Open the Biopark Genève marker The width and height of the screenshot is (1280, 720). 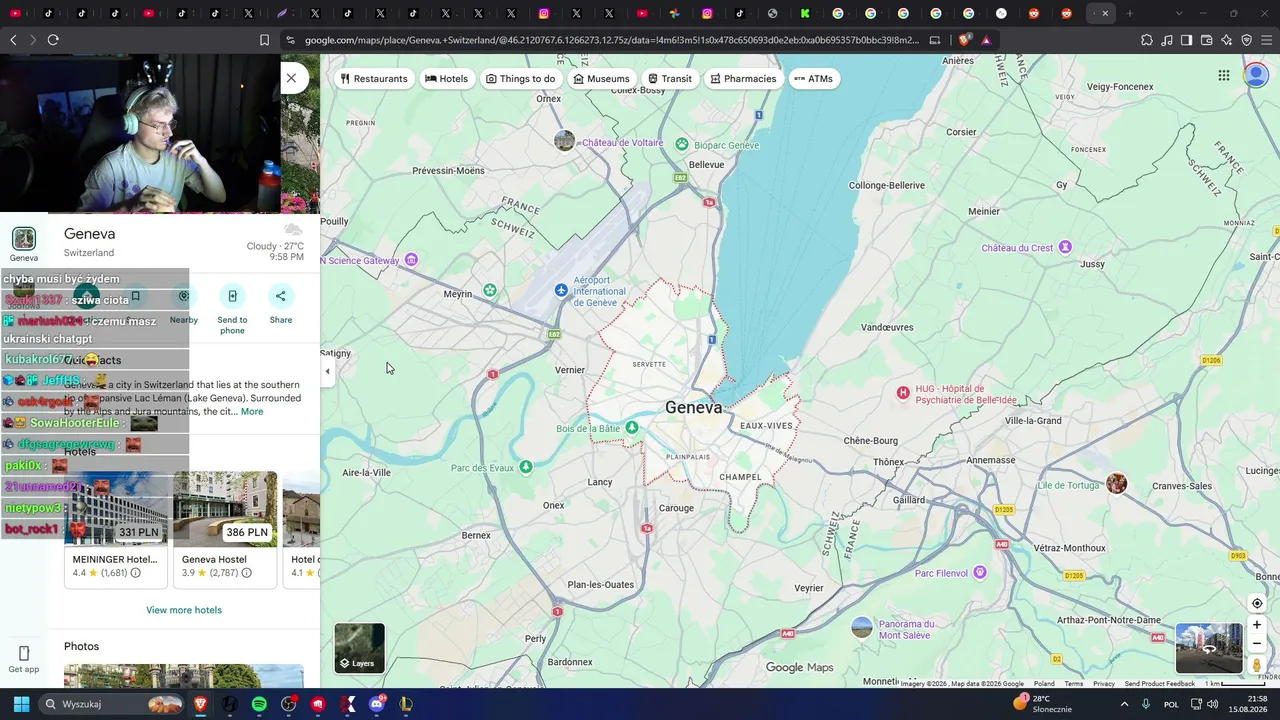pyautogui.click(x=682, y=145)
